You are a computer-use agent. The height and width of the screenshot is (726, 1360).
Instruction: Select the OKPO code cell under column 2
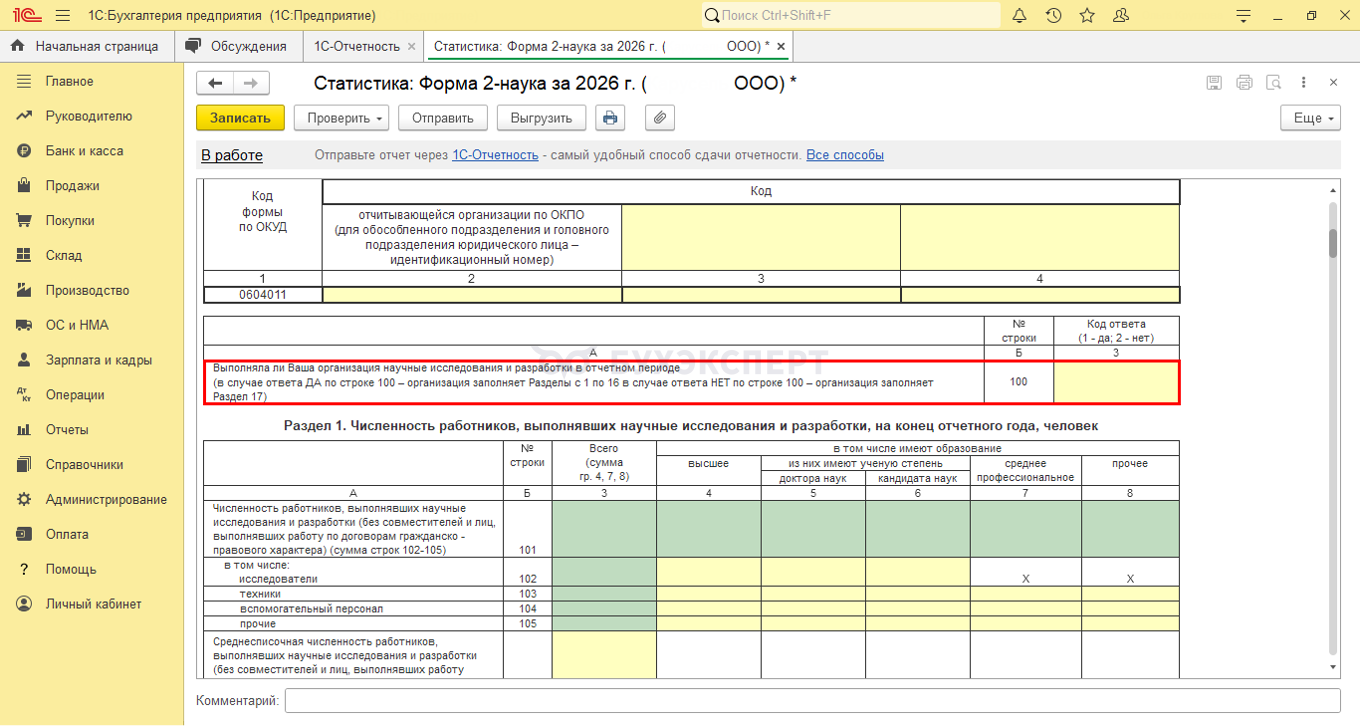[x=472, y=295]
